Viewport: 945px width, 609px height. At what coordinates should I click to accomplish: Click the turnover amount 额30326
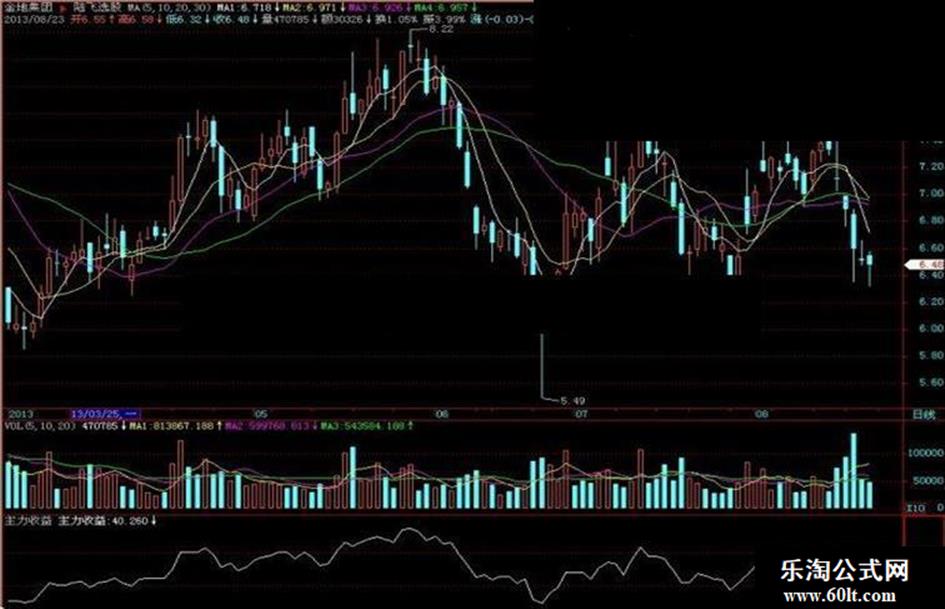click(x=342, y=19)
